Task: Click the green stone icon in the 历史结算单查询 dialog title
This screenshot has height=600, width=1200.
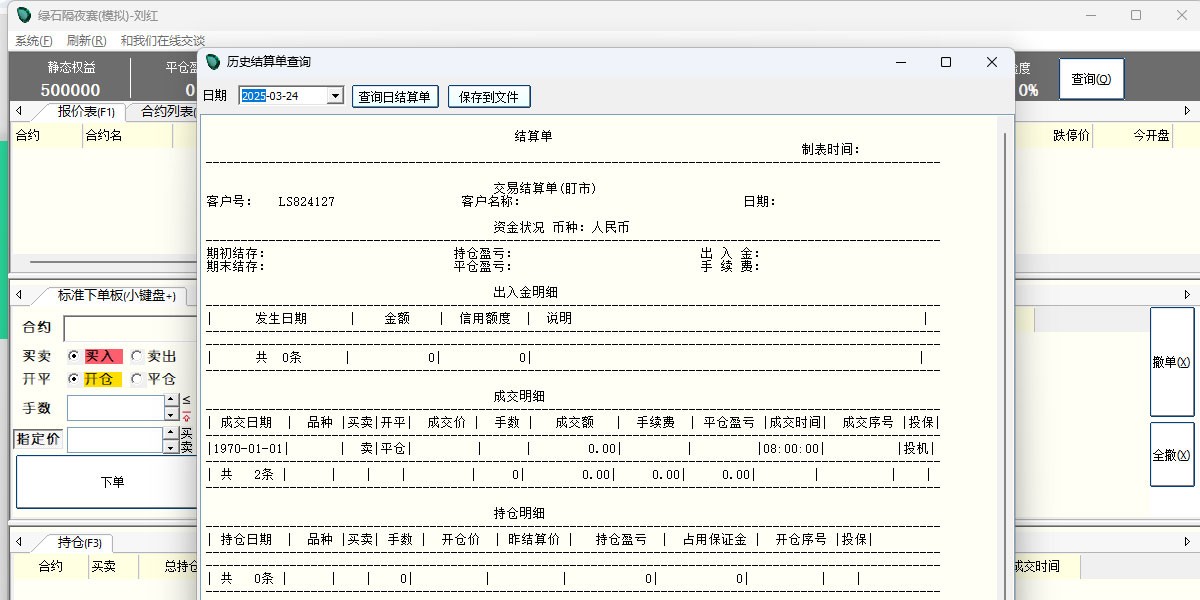Action: (212, 62)
